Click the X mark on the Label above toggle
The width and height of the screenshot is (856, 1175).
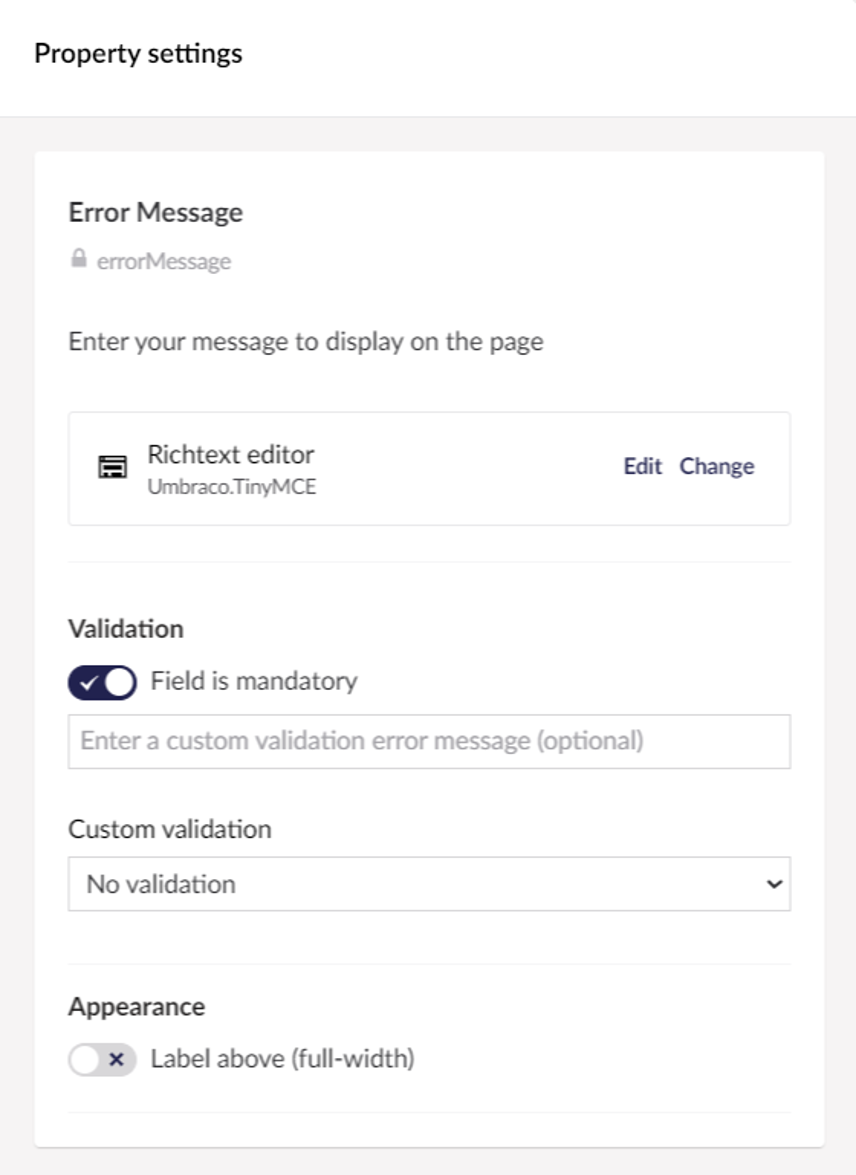click(116, 1060)
